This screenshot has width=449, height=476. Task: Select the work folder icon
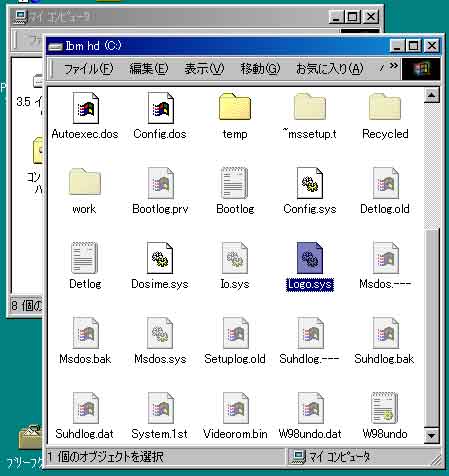coord(85,182)
